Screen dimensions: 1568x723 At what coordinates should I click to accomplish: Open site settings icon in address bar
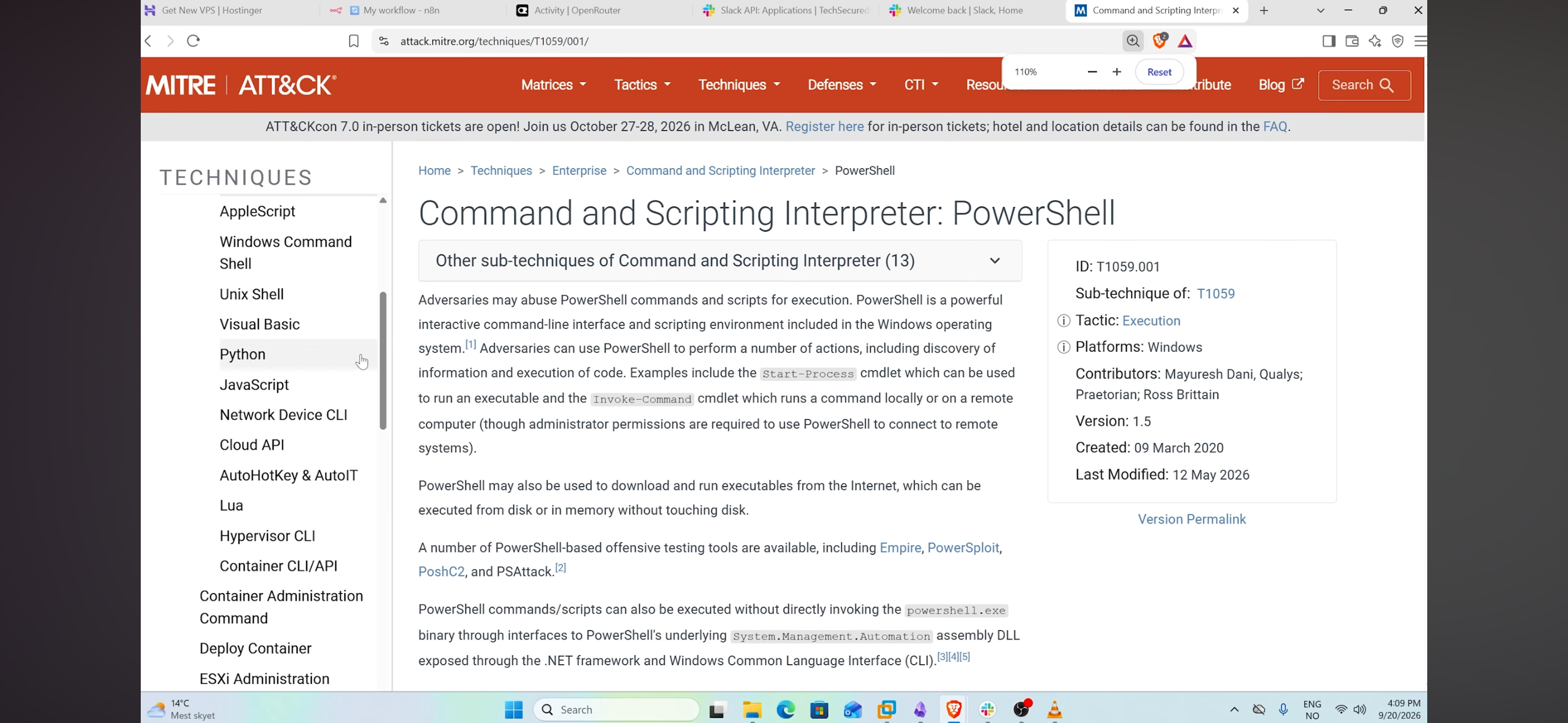[384, 41]
